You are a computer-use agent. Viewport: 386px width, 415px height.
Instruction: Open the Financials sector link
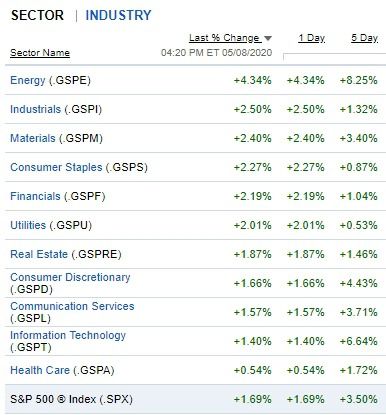click(35, 196)
